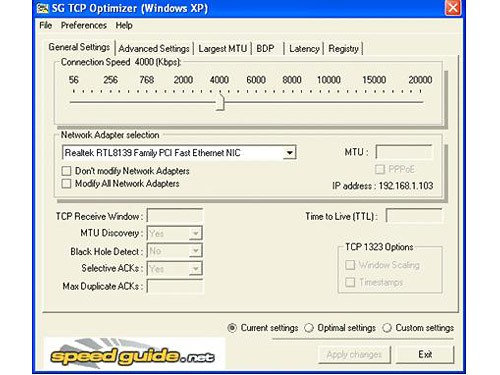This screenshot has width=500, height=375.
Task: Toggle the Window Scaling checkbox
Action: coord(350,265)
